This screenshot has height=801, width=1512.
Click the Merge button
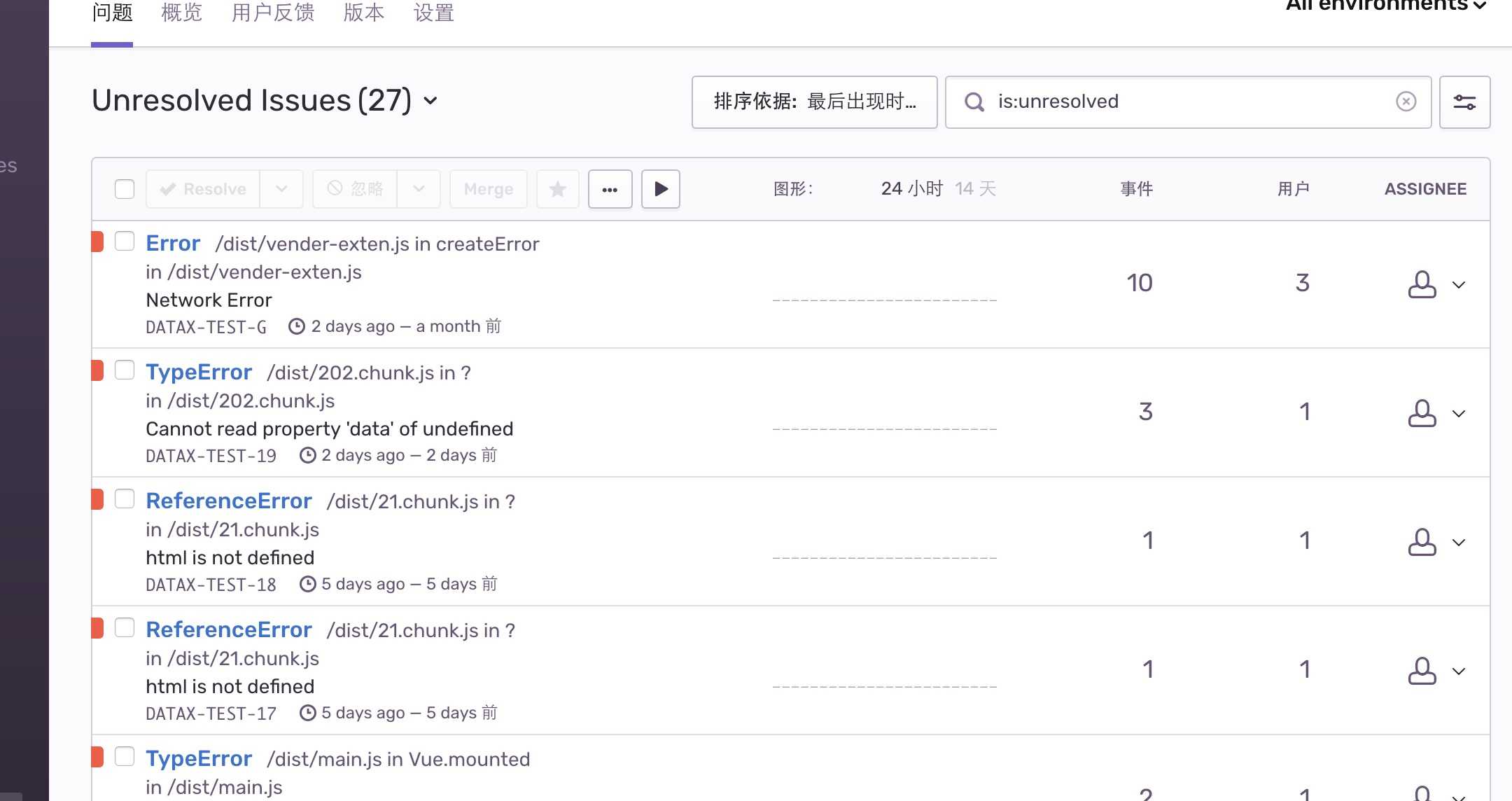(489, 189)
